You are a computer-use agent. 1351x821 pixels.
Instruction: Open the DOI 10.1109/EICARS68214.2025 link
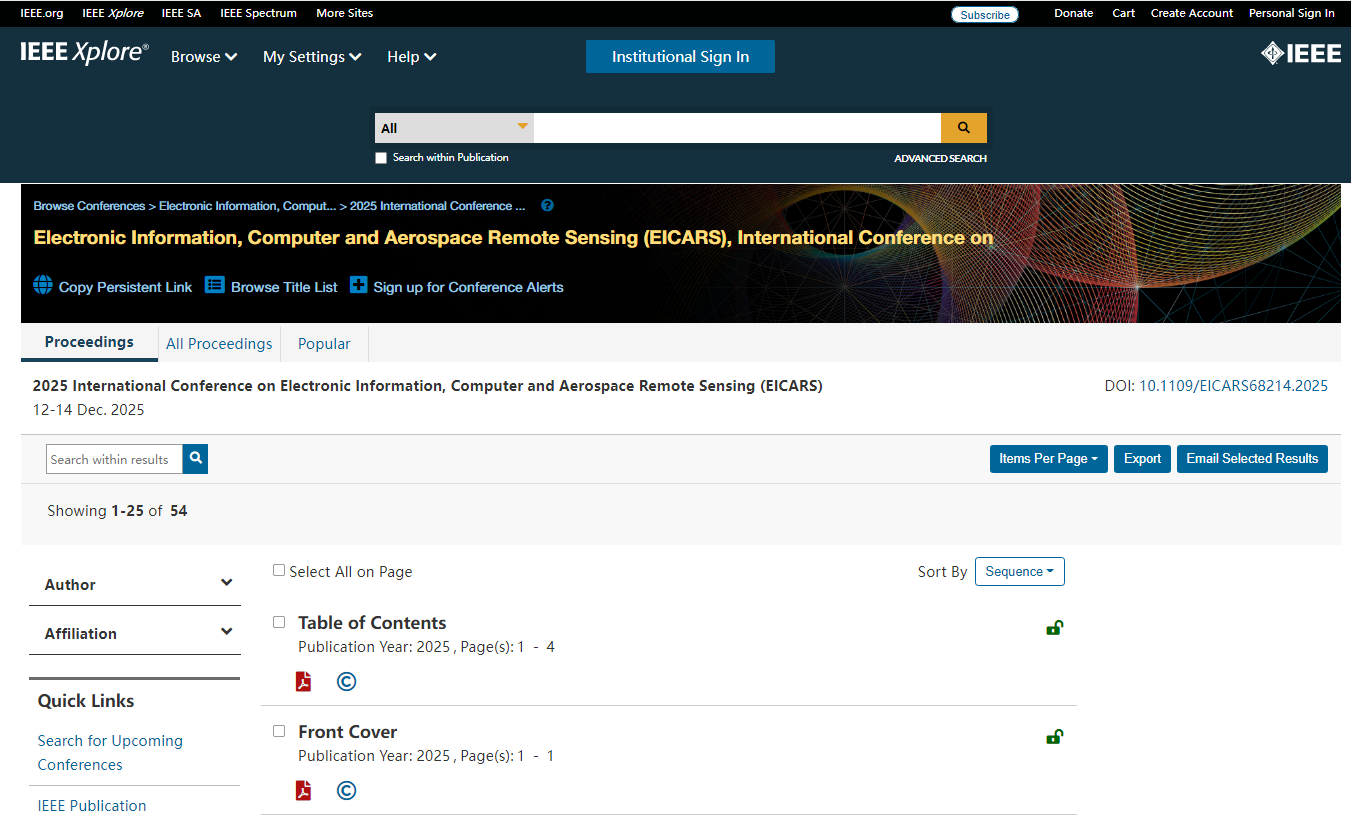click(1233, 386)
